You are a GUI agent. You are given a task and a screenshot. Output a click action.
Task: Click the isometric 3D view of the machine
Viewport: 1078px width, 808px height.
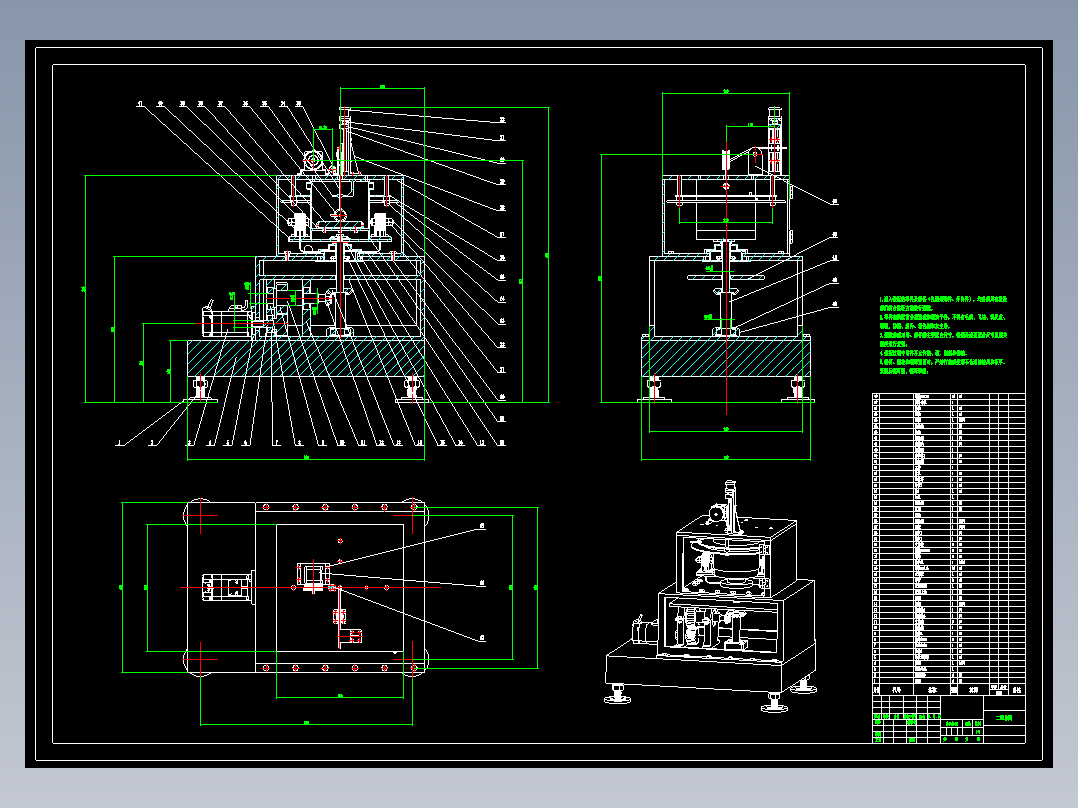pyautogui.click(x=711, y=596)
